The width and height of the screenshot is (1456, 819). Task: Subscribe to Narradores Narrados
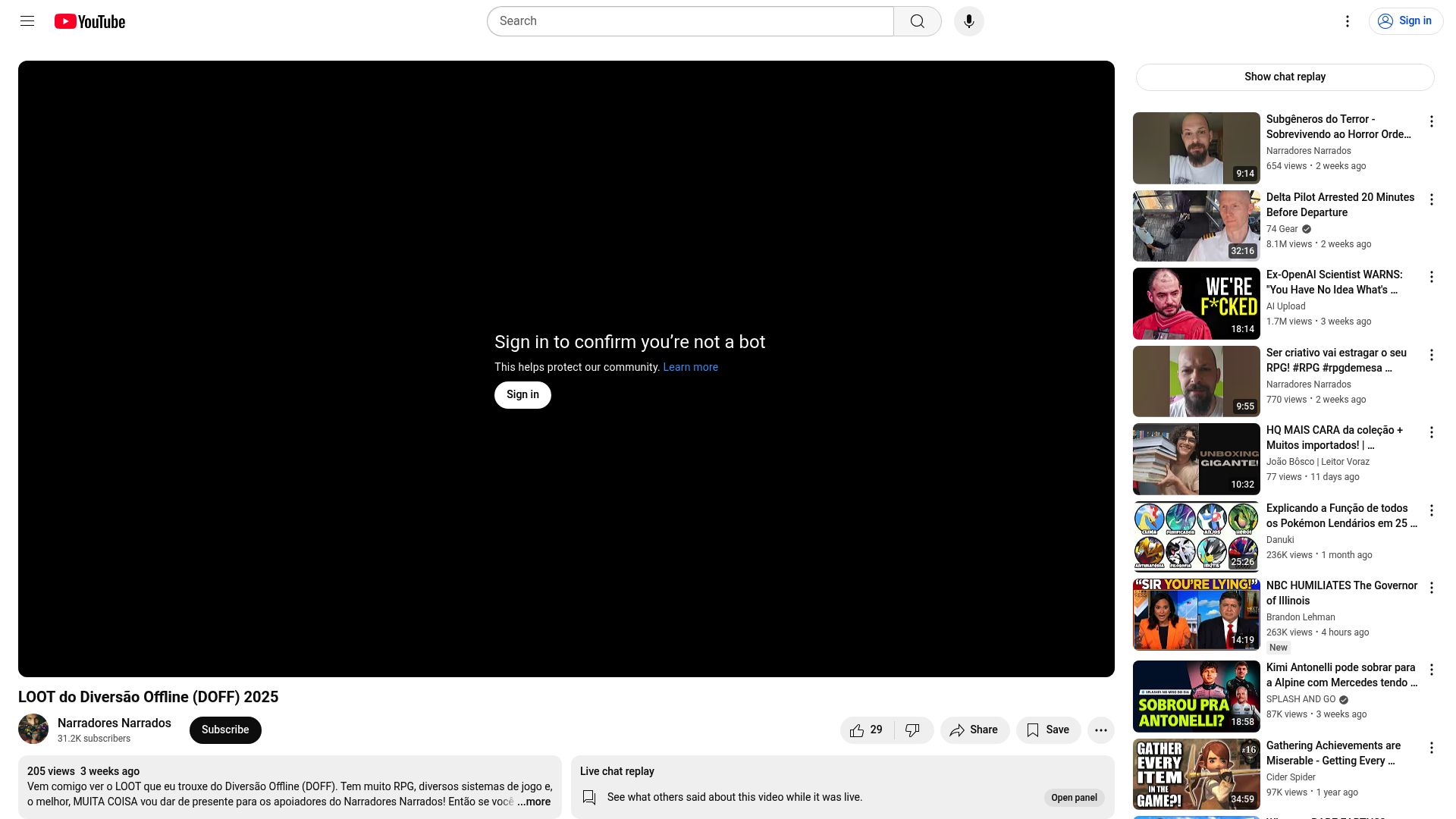225,730
